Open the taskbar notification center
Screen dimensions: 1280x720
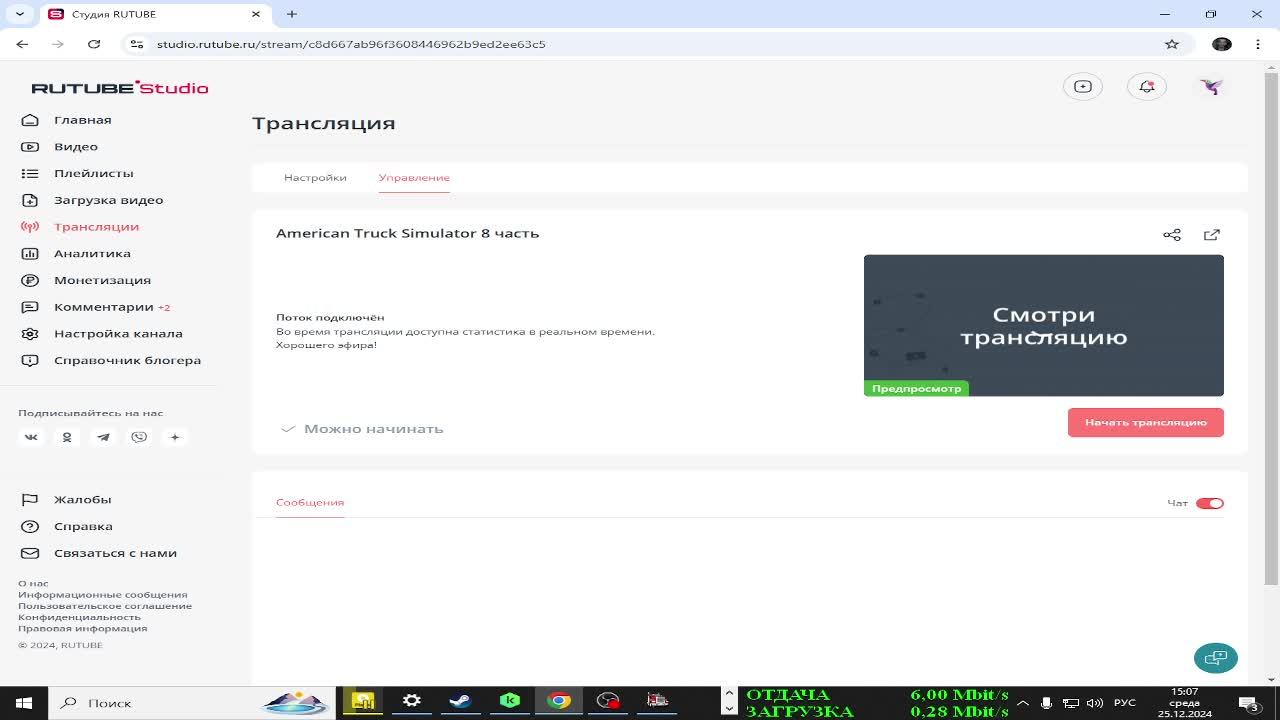[1250, 703]
